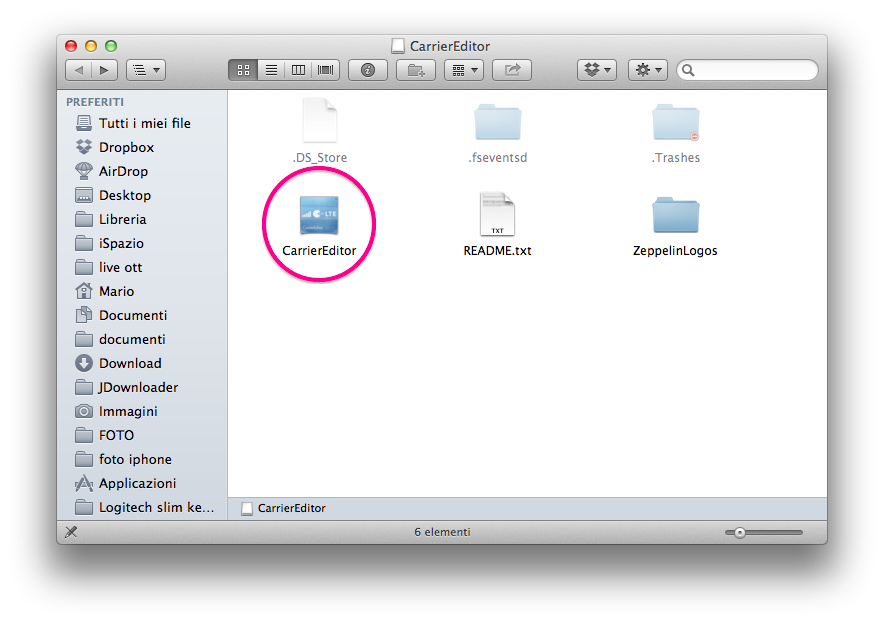Go back with the back arrow button
The image size is (884, 623).
pos(79,70)
